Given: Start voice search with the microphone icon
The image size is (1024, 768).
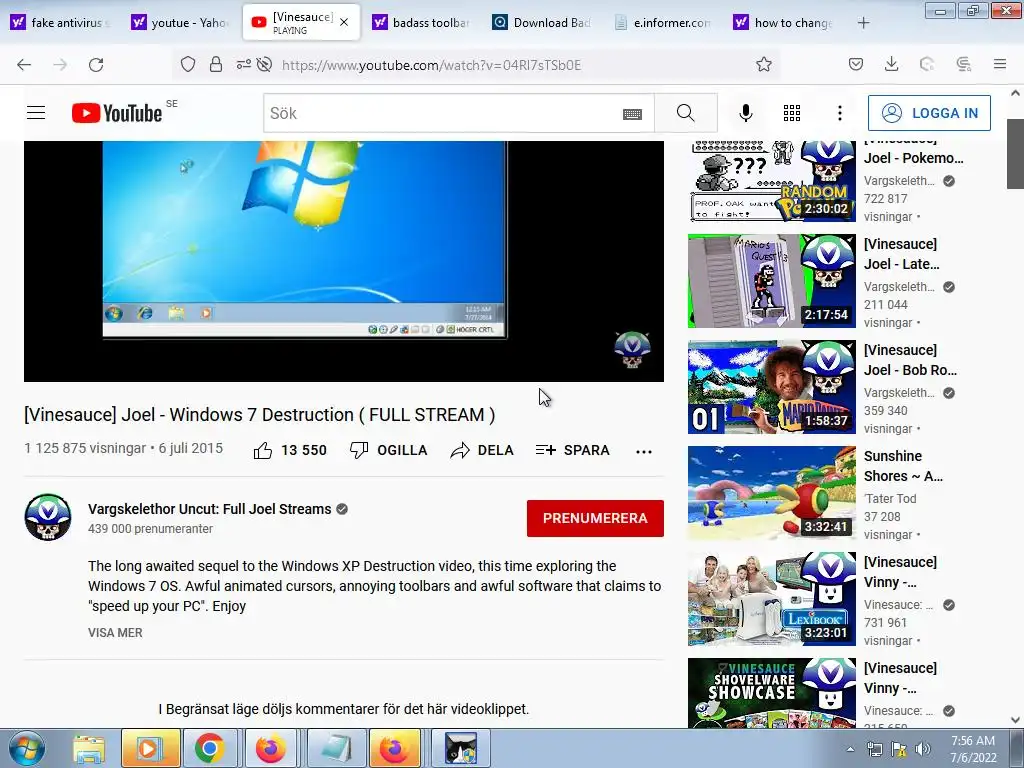Looking at the screenshot, I should click(x=745, y=113).
